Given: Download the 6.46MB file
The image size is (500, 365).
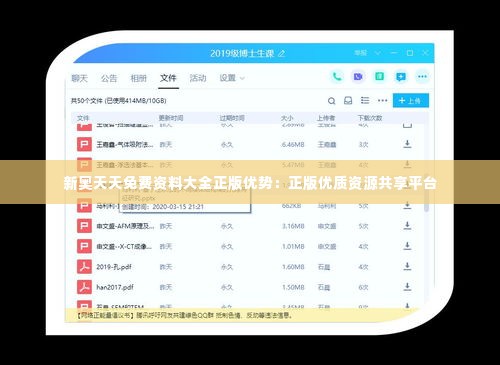Looking at the screenshot, I should pos(407,144).
